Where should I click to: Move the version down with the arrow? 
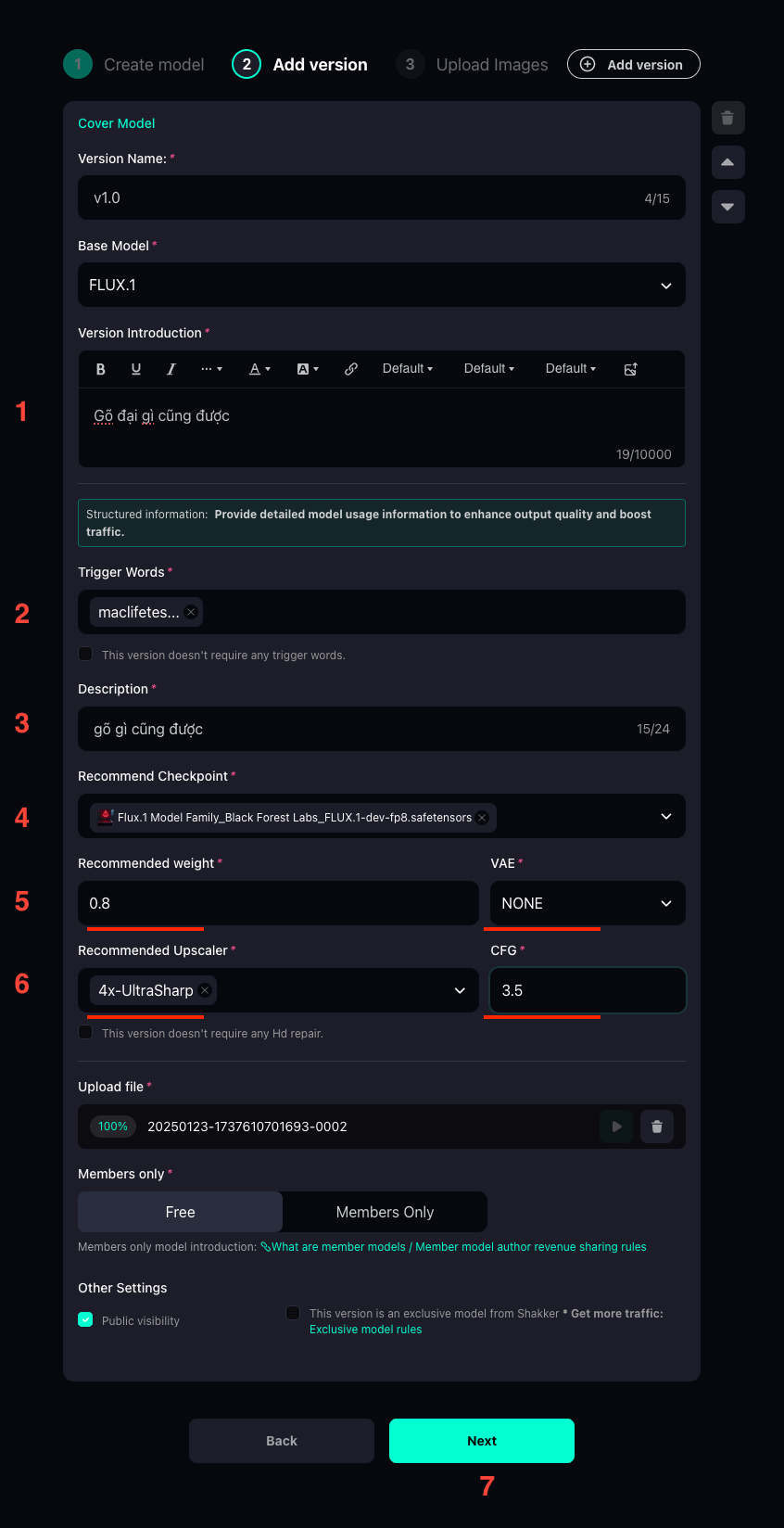[x=727, y=207]
